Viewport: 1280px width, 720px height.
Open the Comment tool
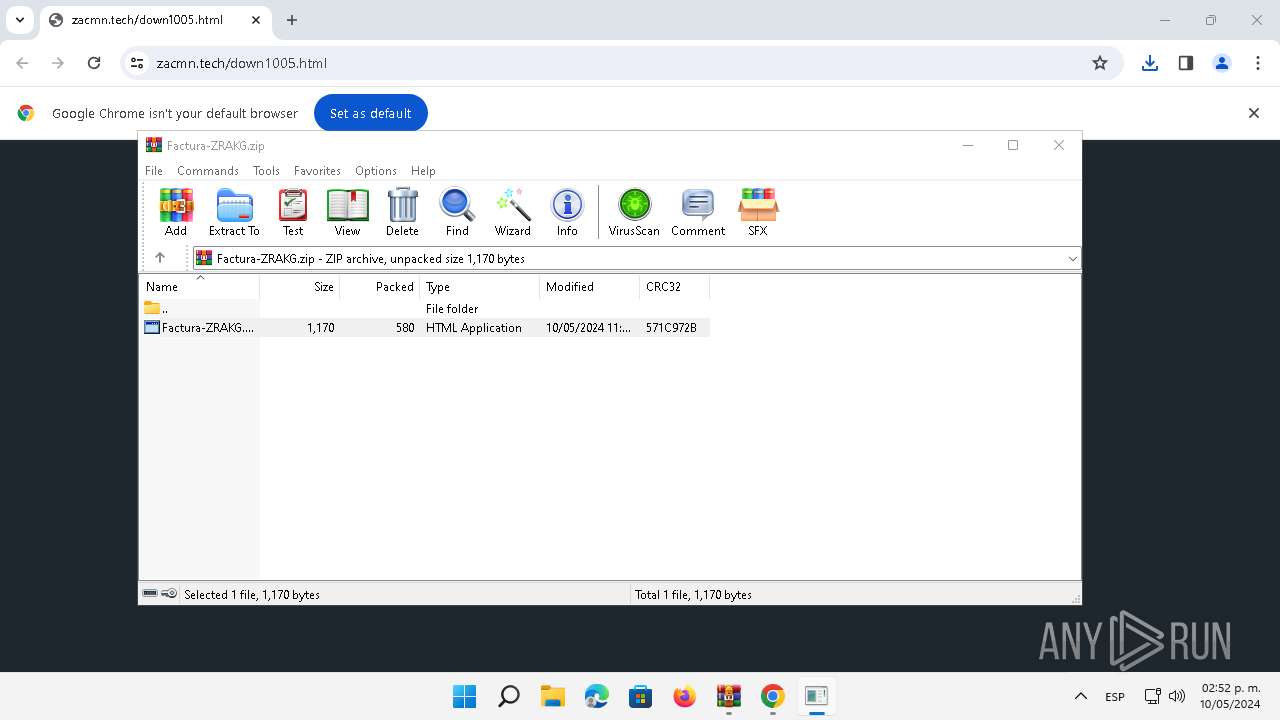click(698, 212)
